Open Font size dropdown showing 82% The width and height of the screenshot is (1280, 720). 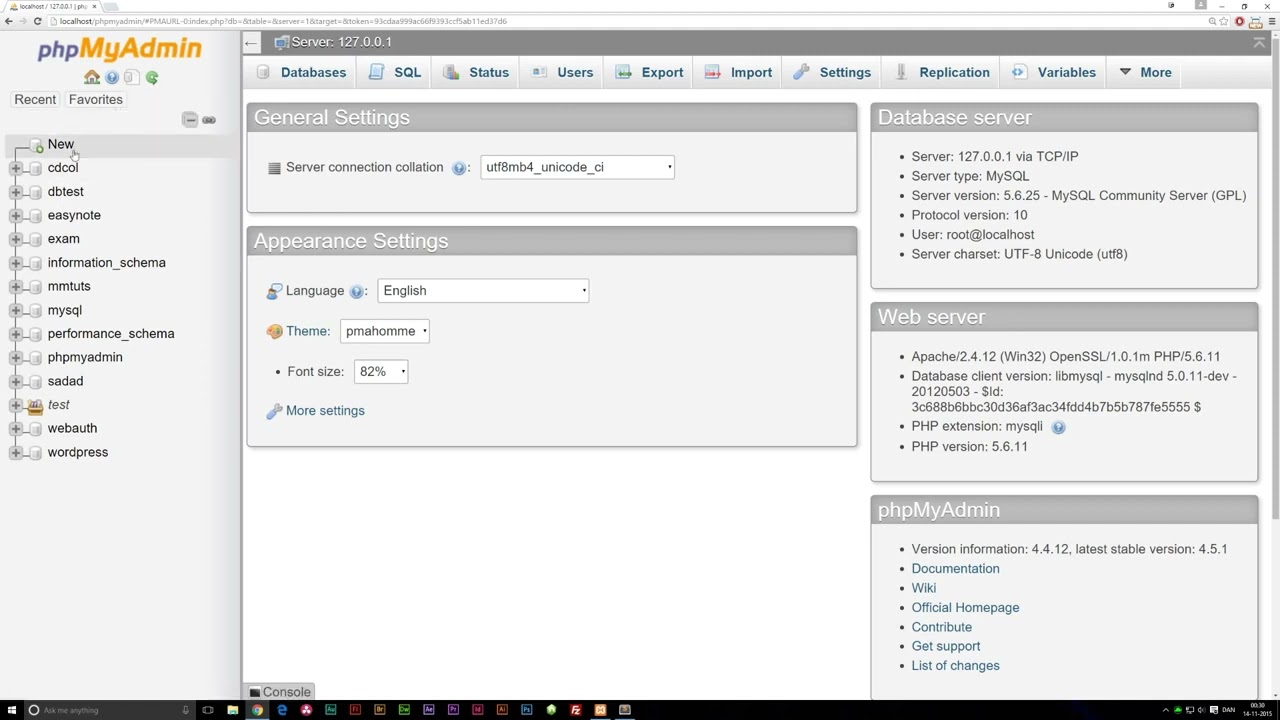coord(381,371)
